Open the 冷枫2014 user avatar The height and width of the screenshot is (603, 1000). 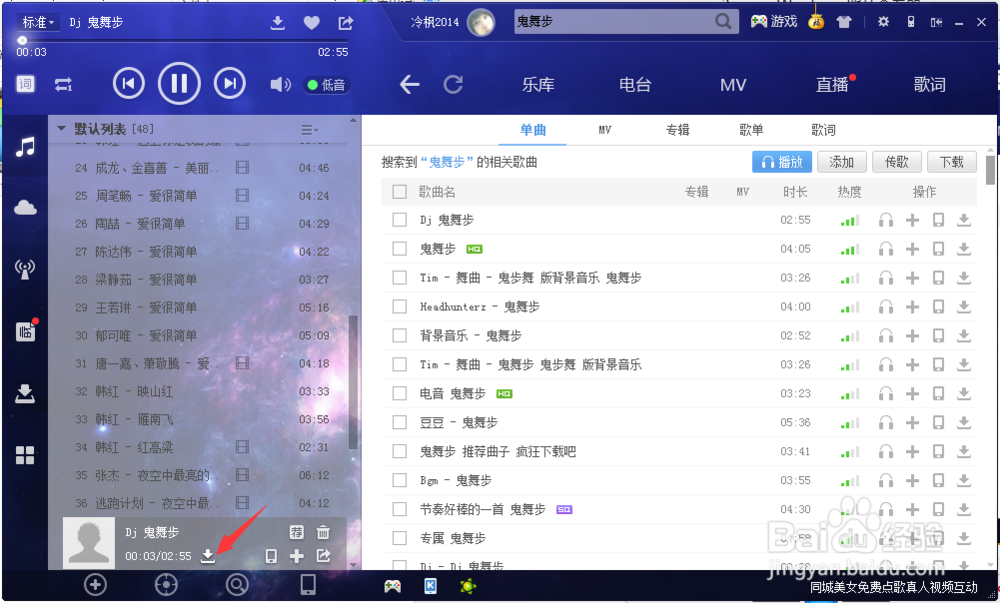[x=481, y=22]
